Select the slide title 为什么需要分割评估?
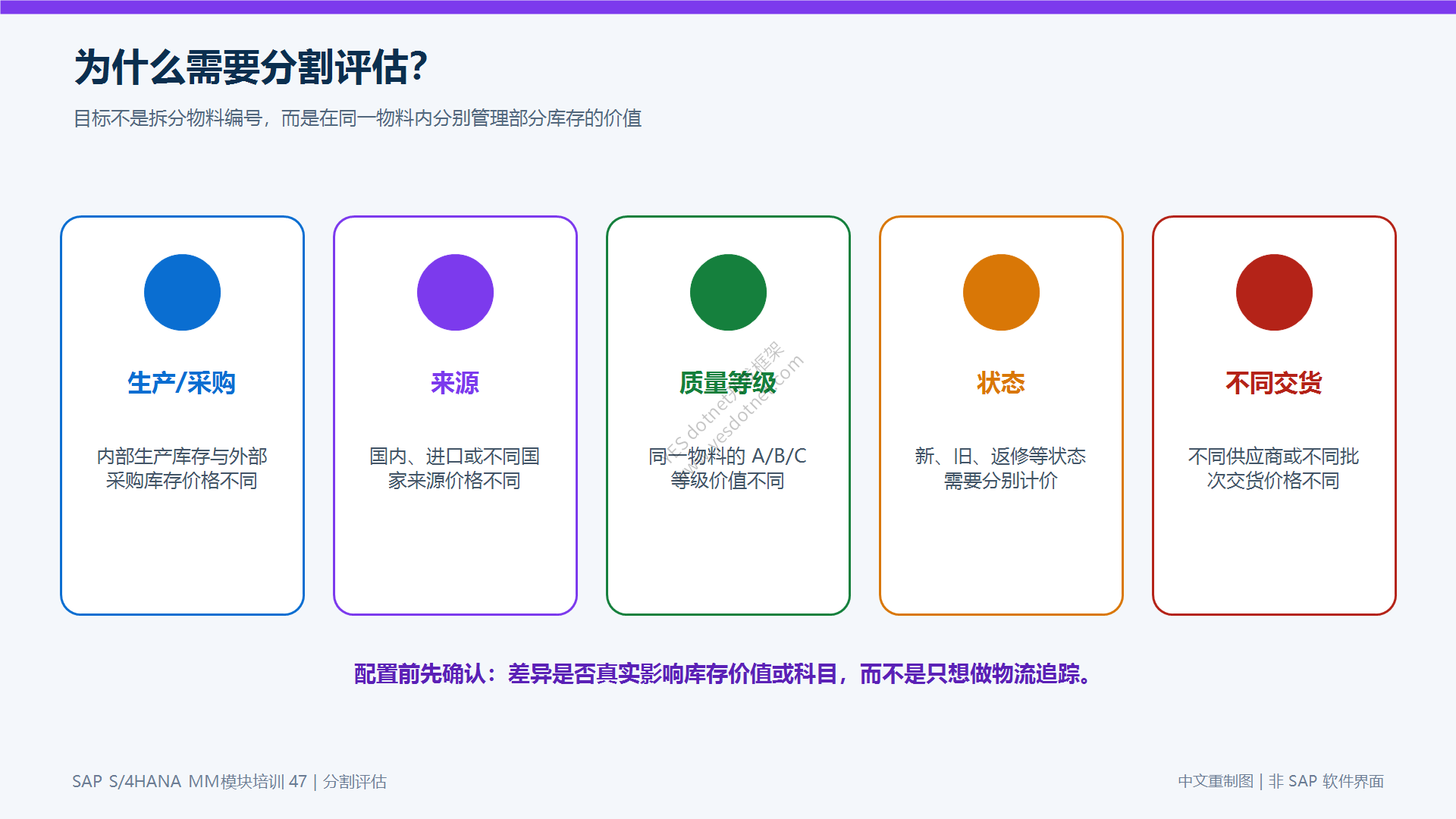The height and width of the screenshot is (819, 1456). 251,67
